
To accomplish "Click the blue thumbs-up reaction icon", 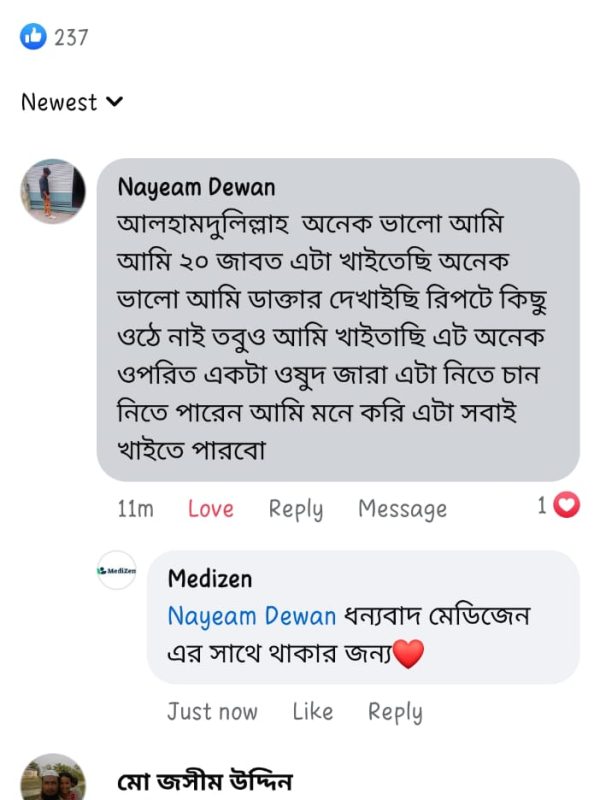I will pos(33,37).
